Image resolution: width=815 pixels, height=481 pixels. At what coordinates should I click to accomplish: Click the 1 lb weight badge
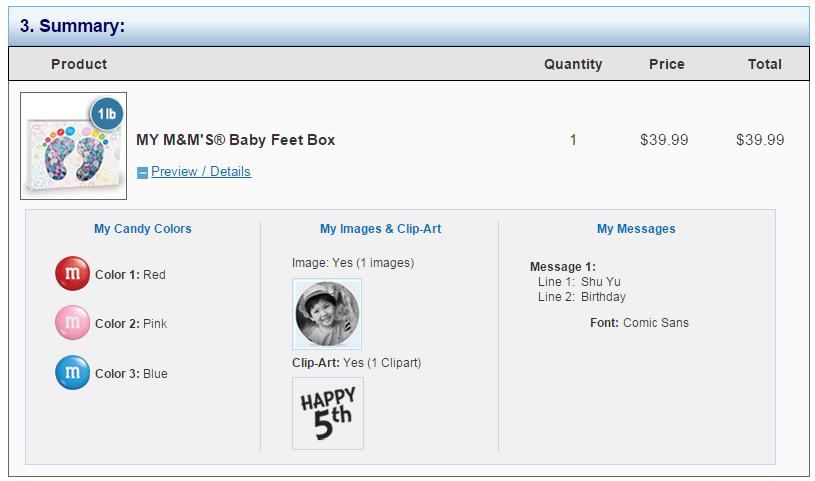point(107,114)
